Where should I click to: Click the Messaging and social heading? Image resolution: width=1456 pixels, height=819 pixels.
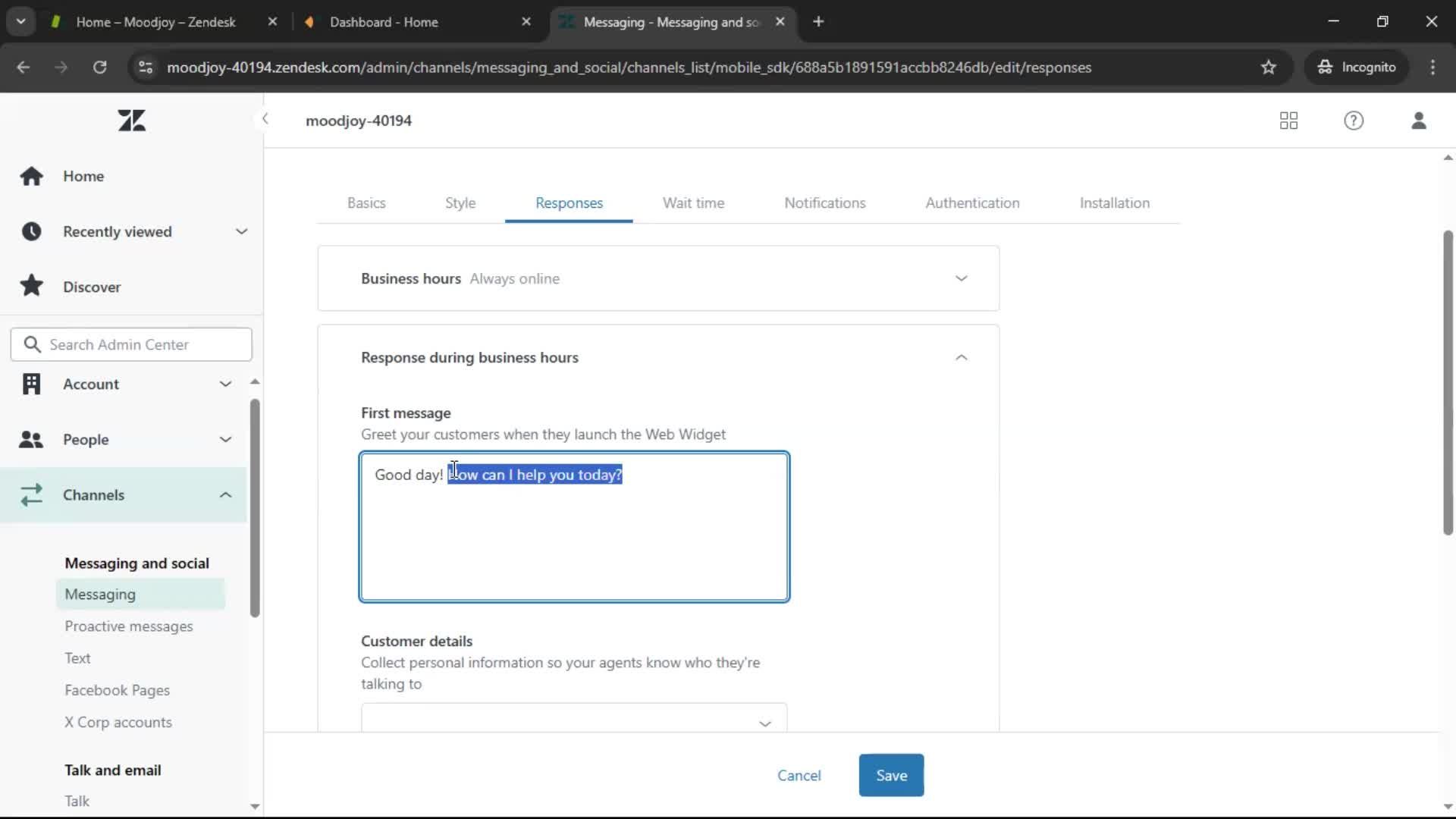pyautogui.click(x=136, y=563)
